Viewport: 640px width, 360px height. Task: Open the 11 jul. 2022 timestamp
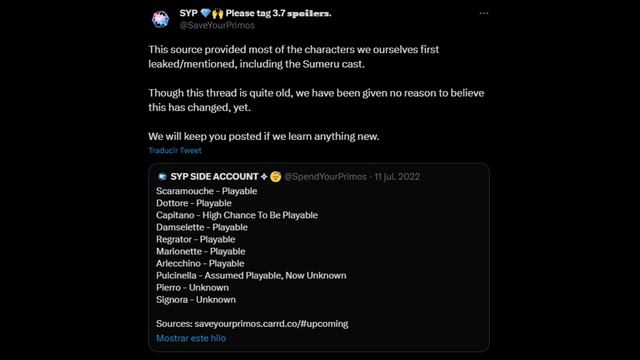click(397, 177)
